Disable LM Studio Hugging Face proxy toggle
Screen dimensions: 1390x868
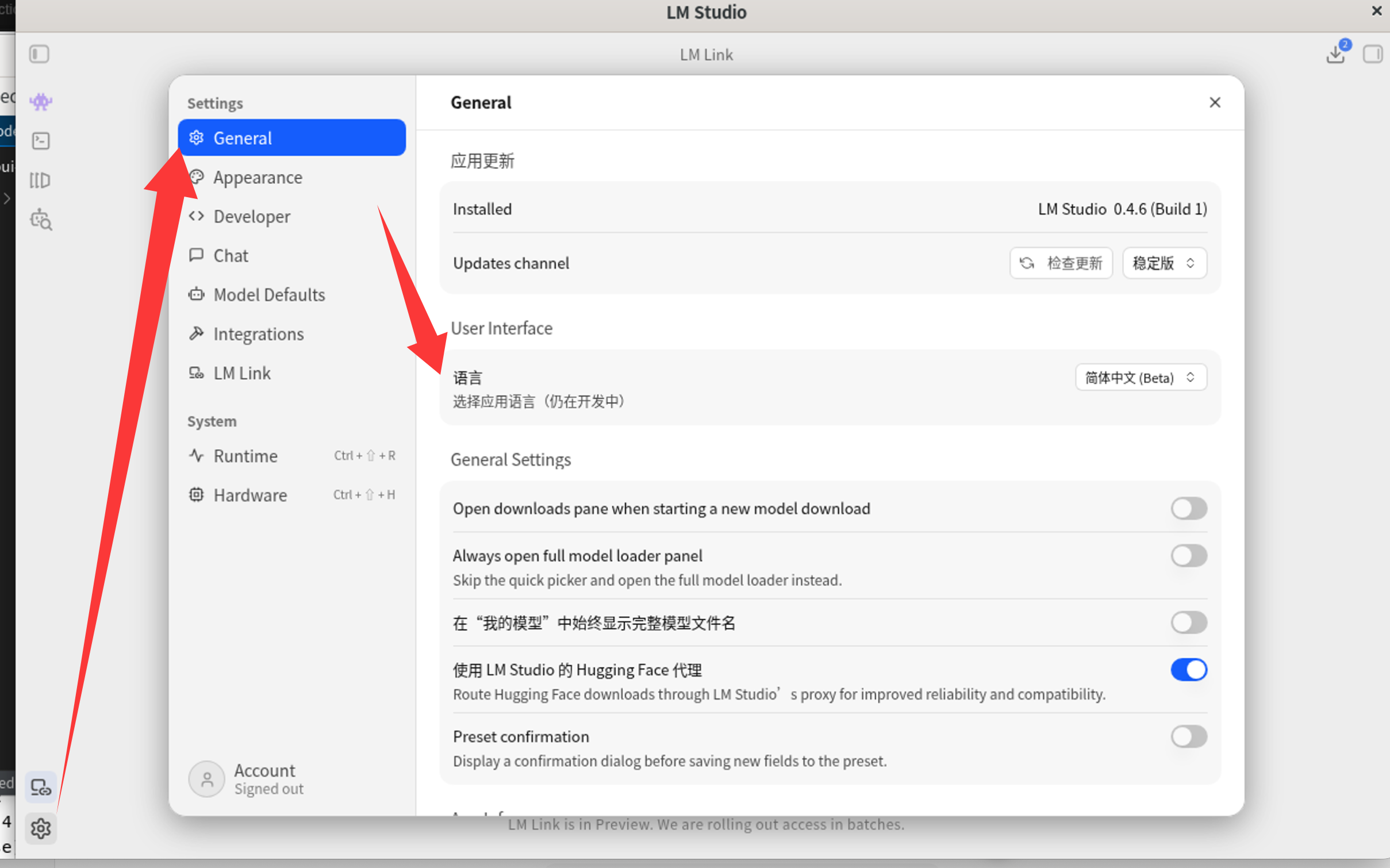[1188, 669]
